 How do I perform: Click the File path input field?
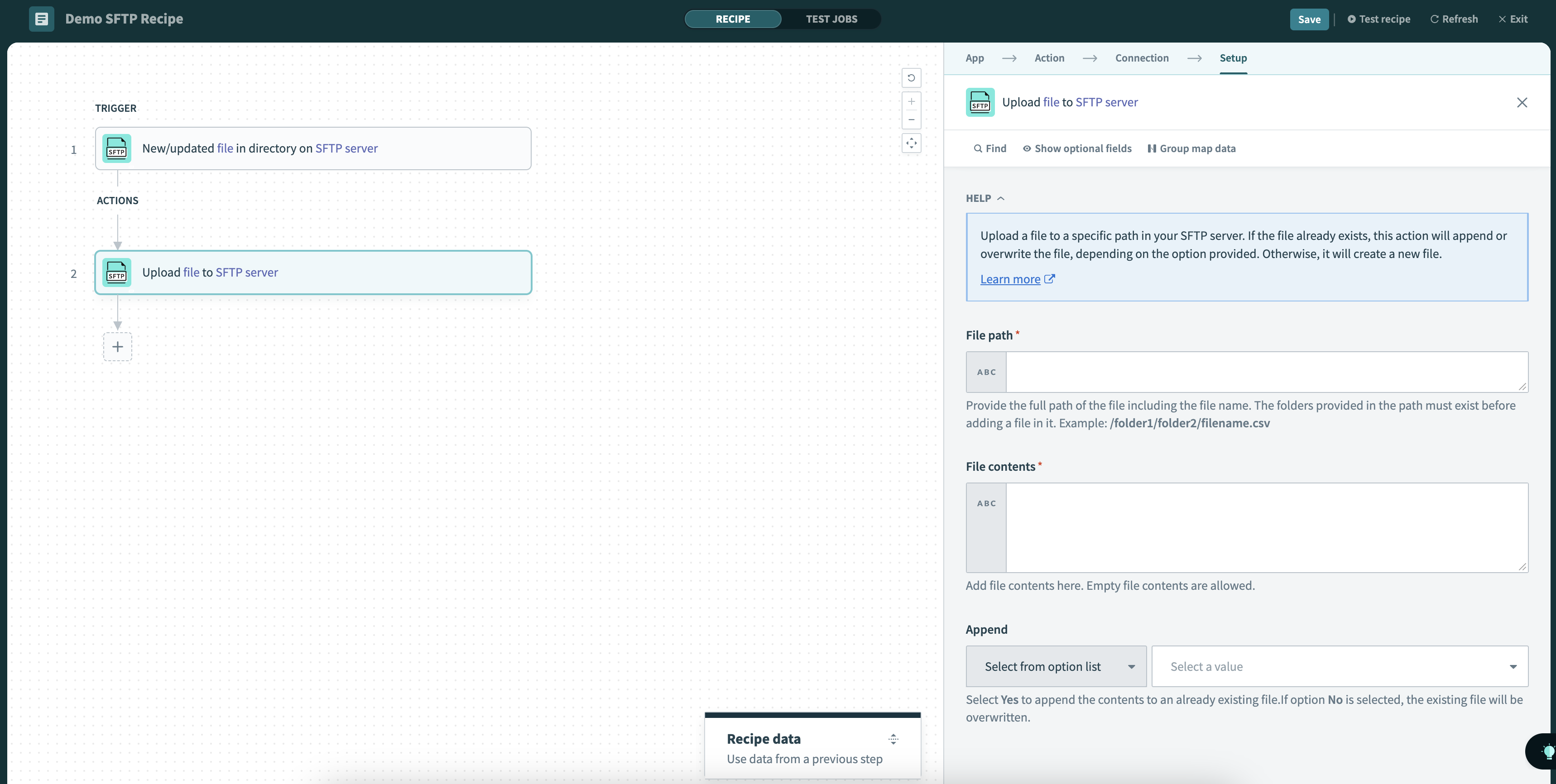click(1266, 372)
